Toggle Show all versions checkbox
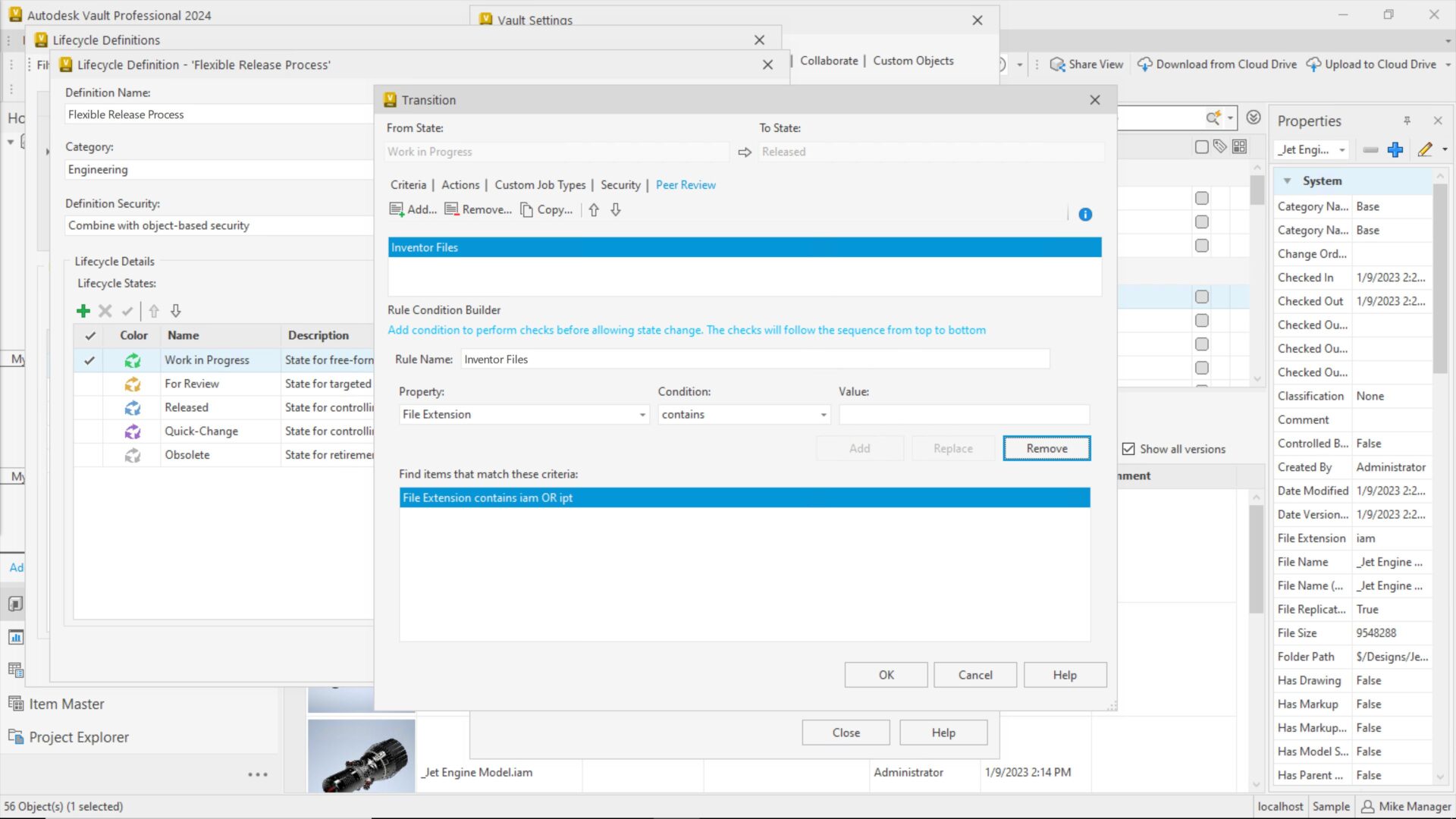Viewport: 1456px width, 819px height. (1128, 449)
